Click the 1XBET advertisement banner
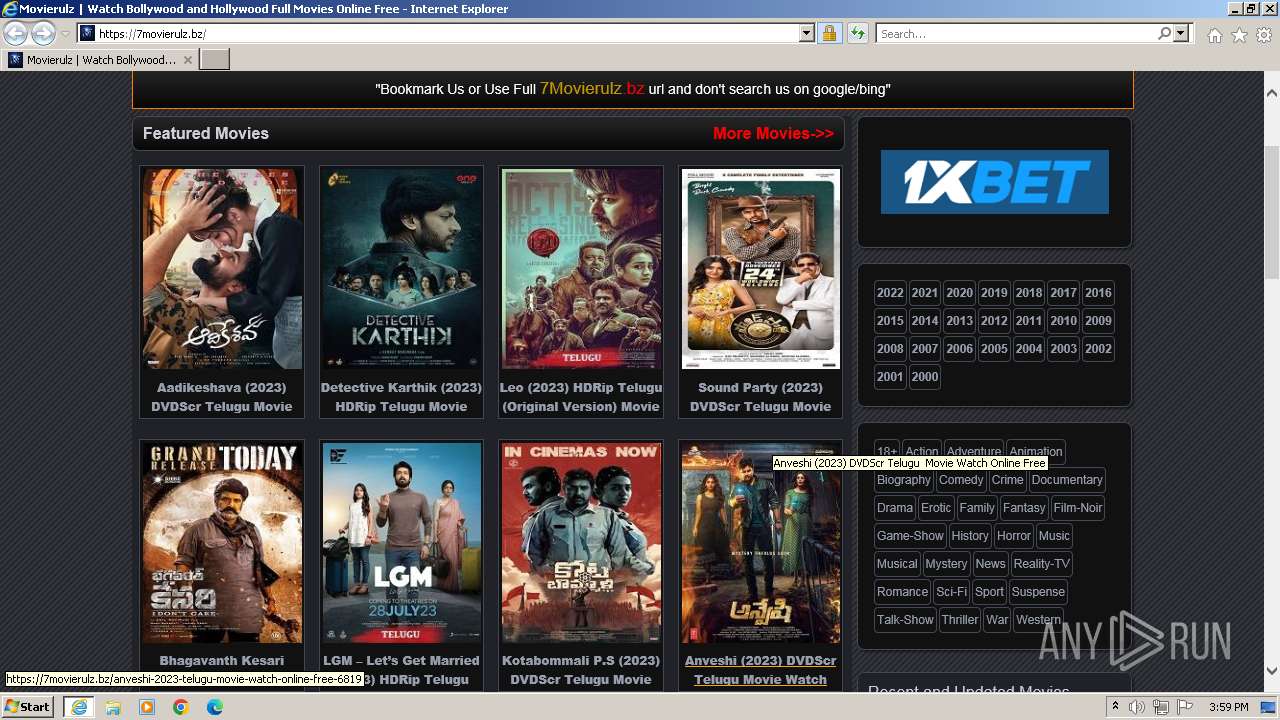Screen dimensions: 1280x720 (994, 182)
